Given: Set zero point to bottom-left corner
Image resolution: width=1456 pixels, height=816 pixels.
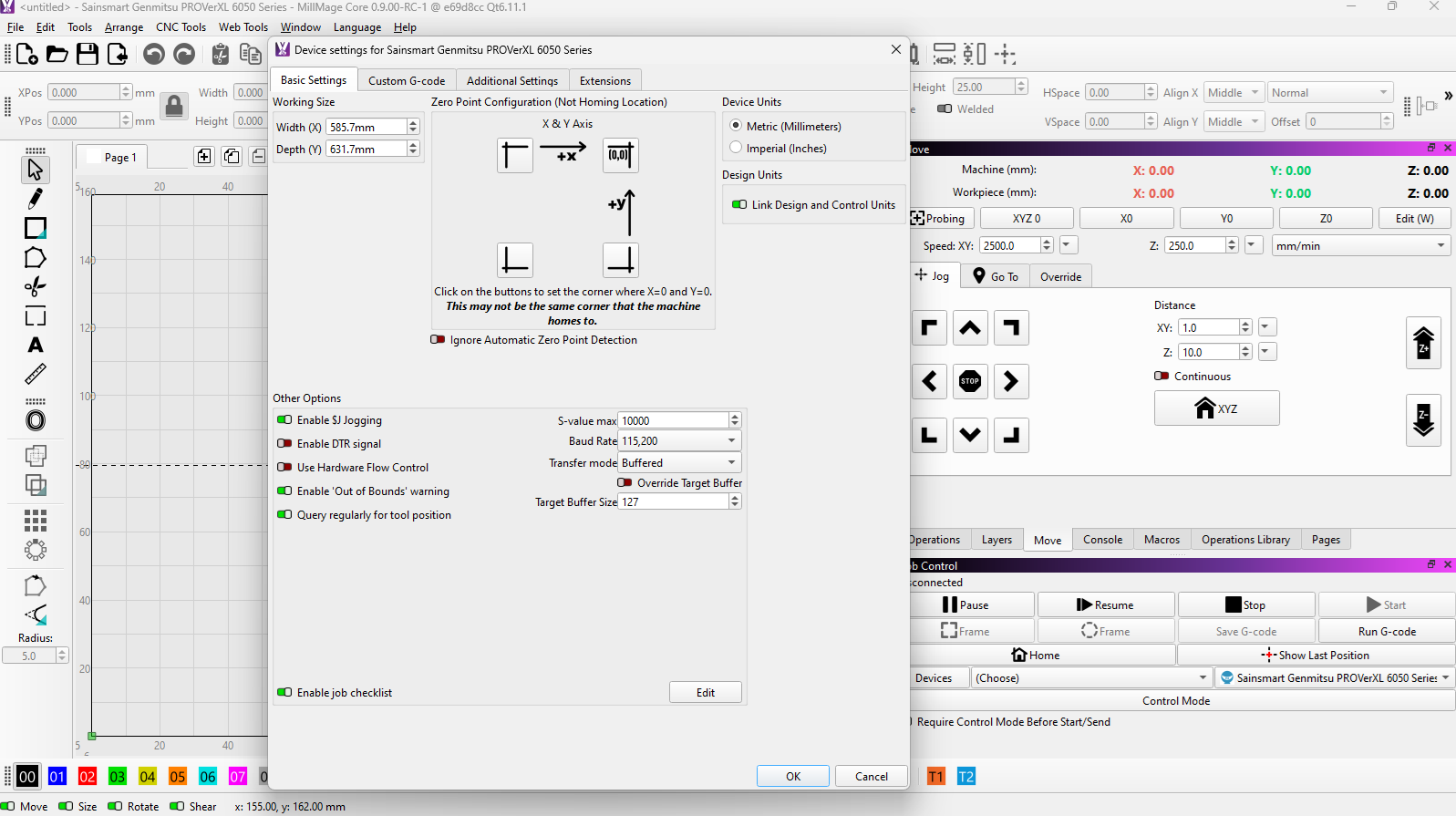Looking at the screenshot, I should coord(515,260).
